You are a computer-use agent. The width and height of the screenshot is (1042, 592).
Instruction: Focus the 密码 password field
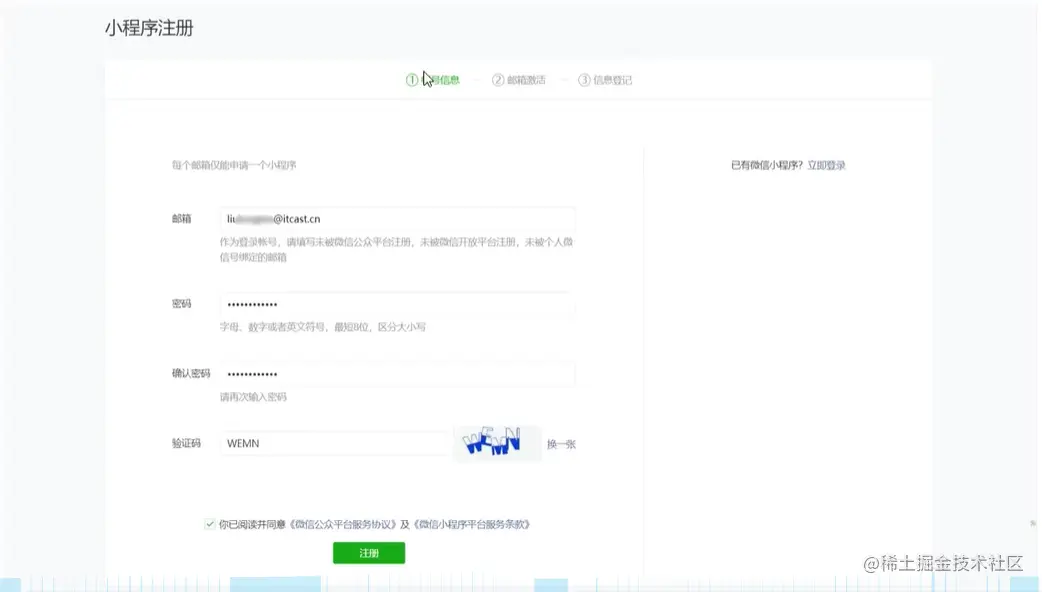397,304
